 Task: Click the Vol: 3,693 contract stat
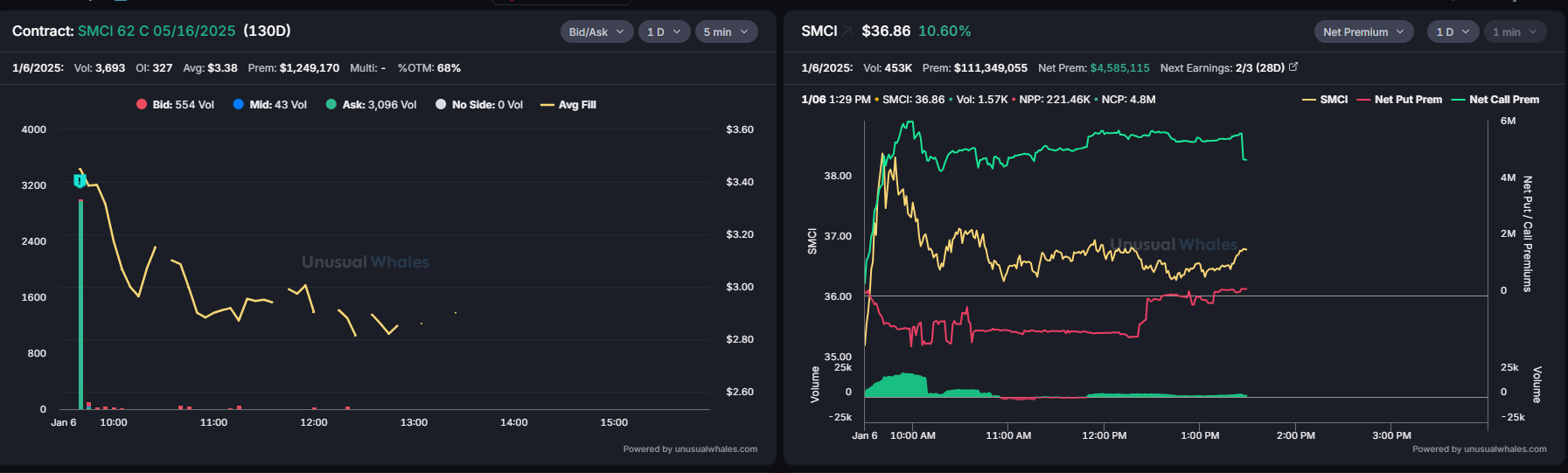tap(100, 67)
